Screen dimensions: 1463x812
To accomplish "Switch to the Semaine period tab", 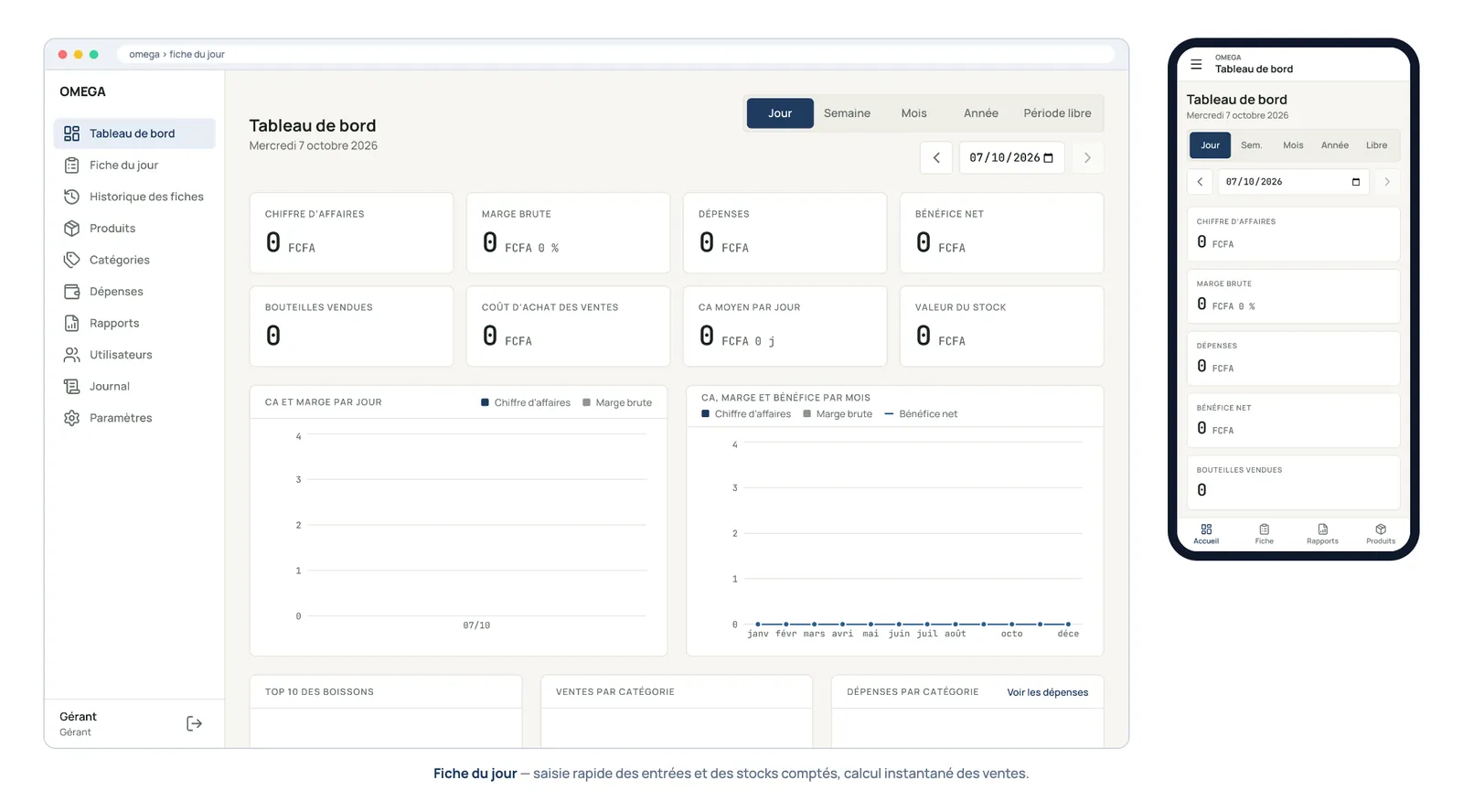I will pos(847,113).
